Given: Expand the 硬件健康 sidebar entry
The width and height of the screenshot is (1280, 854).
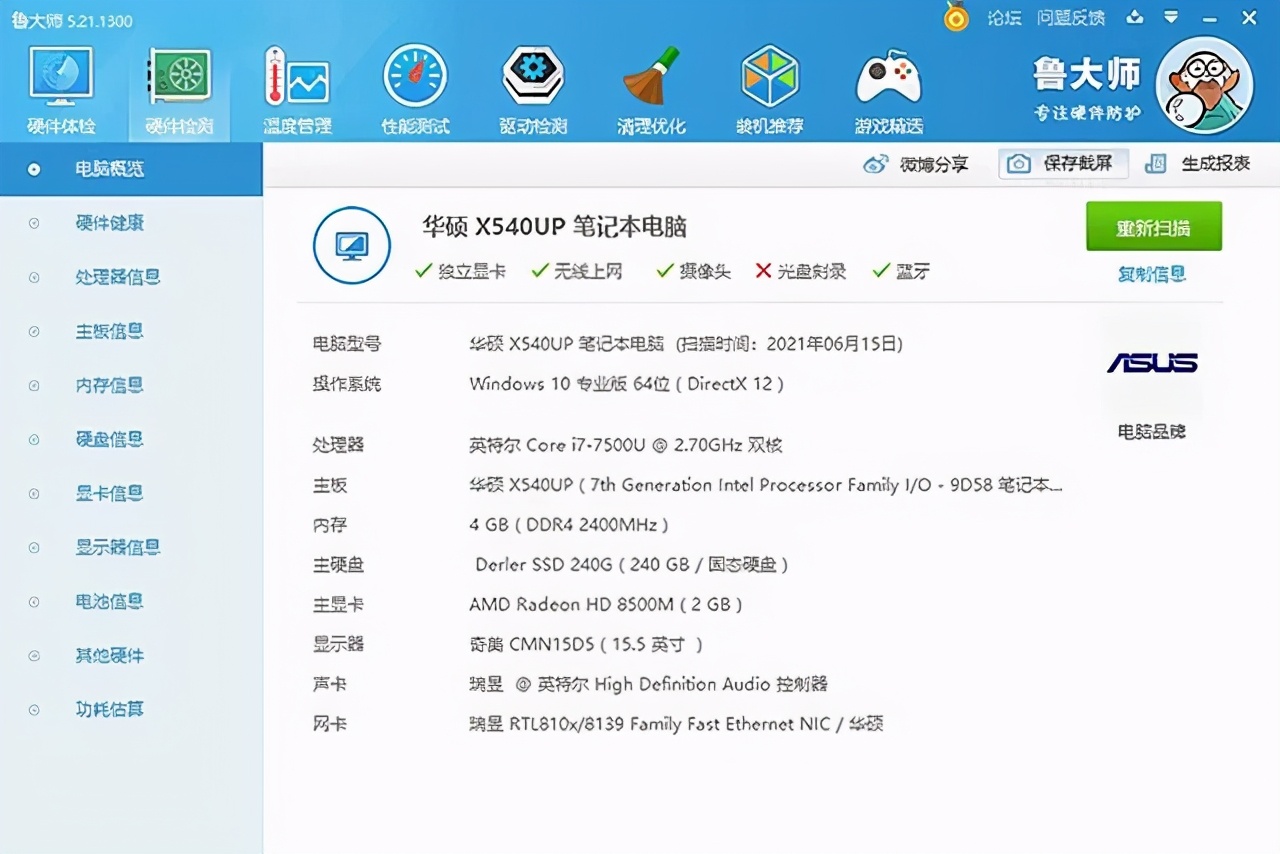Looking at the screenshot, I should coord(110,223).
